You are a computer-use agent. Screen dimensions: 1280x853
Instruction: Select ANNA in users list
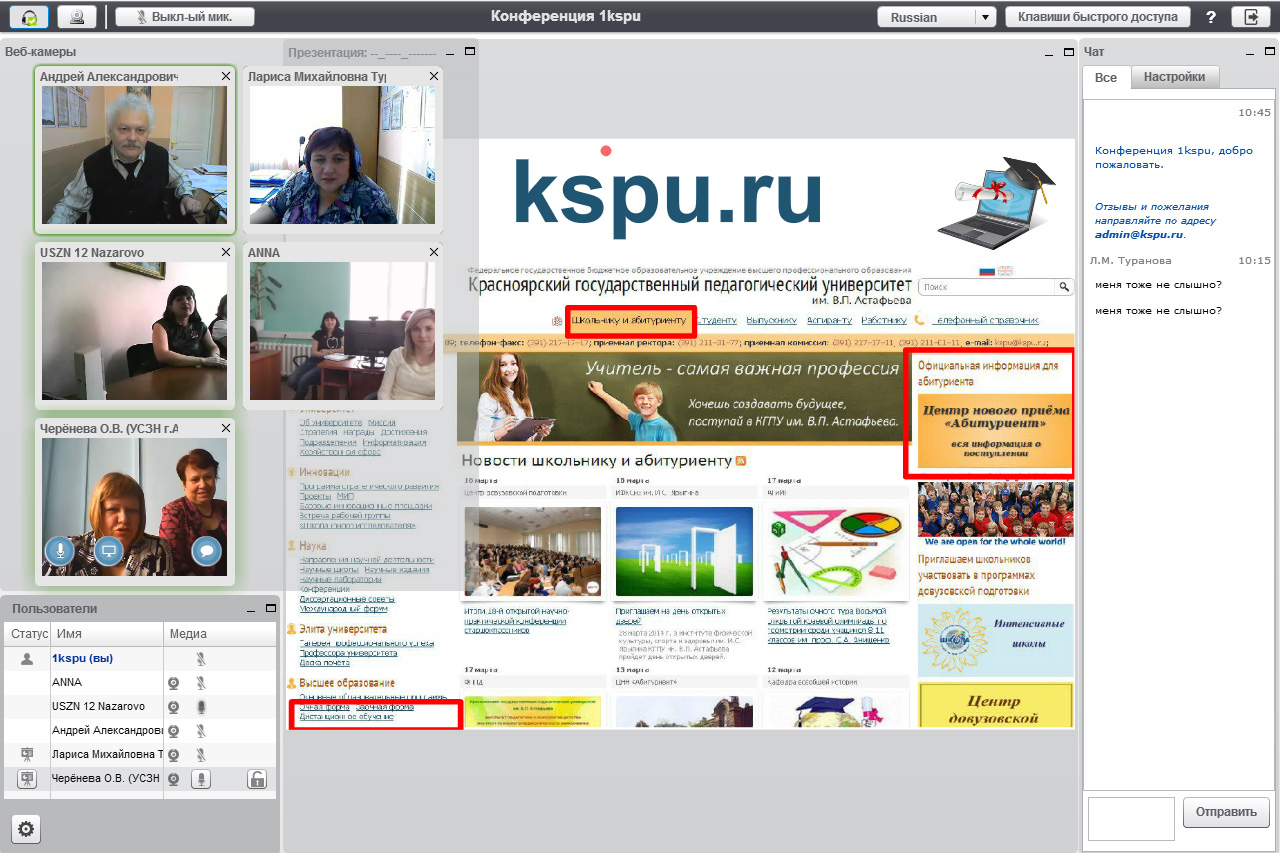(x=67, y=683)
